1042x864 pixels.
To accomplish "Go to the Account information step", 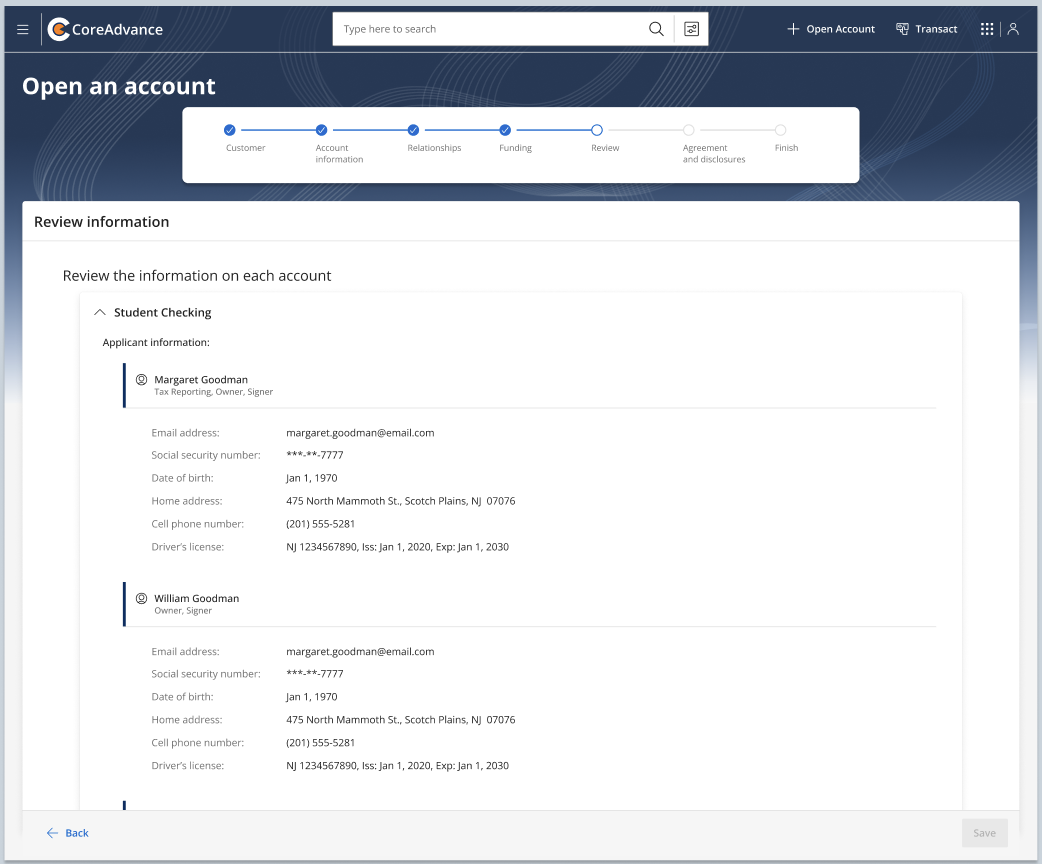I will pos(321,130).
